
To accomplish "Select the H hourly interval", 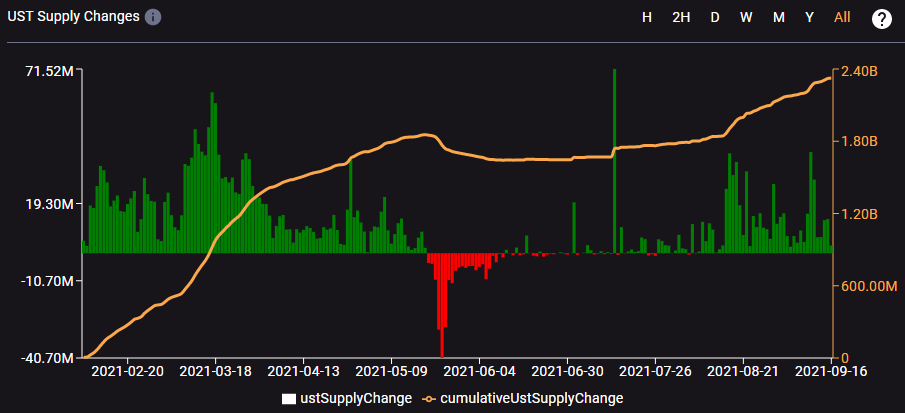I will pos(647,18).
